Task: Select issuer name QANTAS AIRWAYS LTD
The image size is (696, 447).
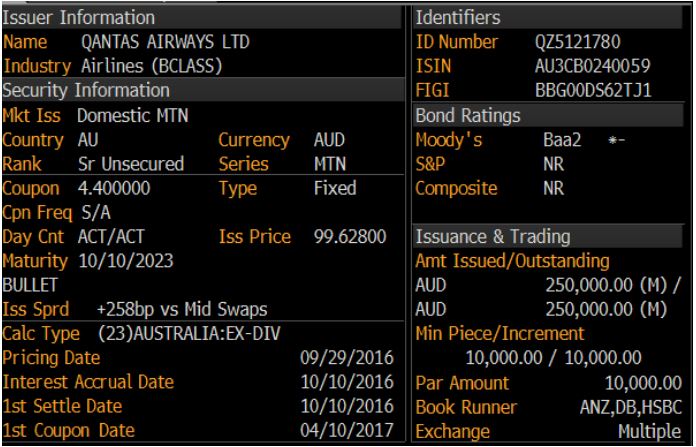Action: pyautogui.click(x=165, y=42)
